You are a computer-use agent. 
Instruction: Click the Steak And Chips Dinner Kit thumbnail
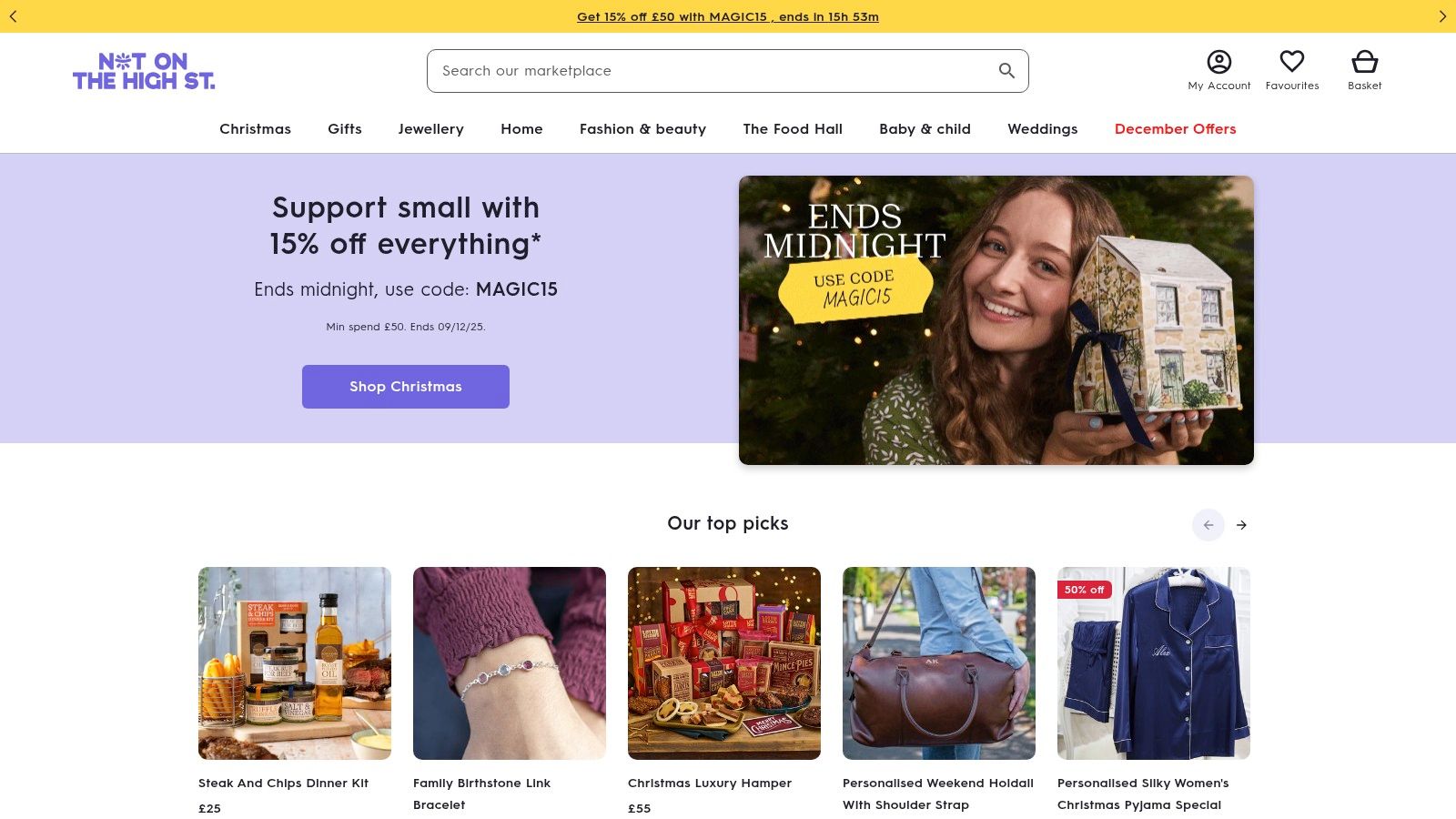pyautogui.click(x=295, y=662)
